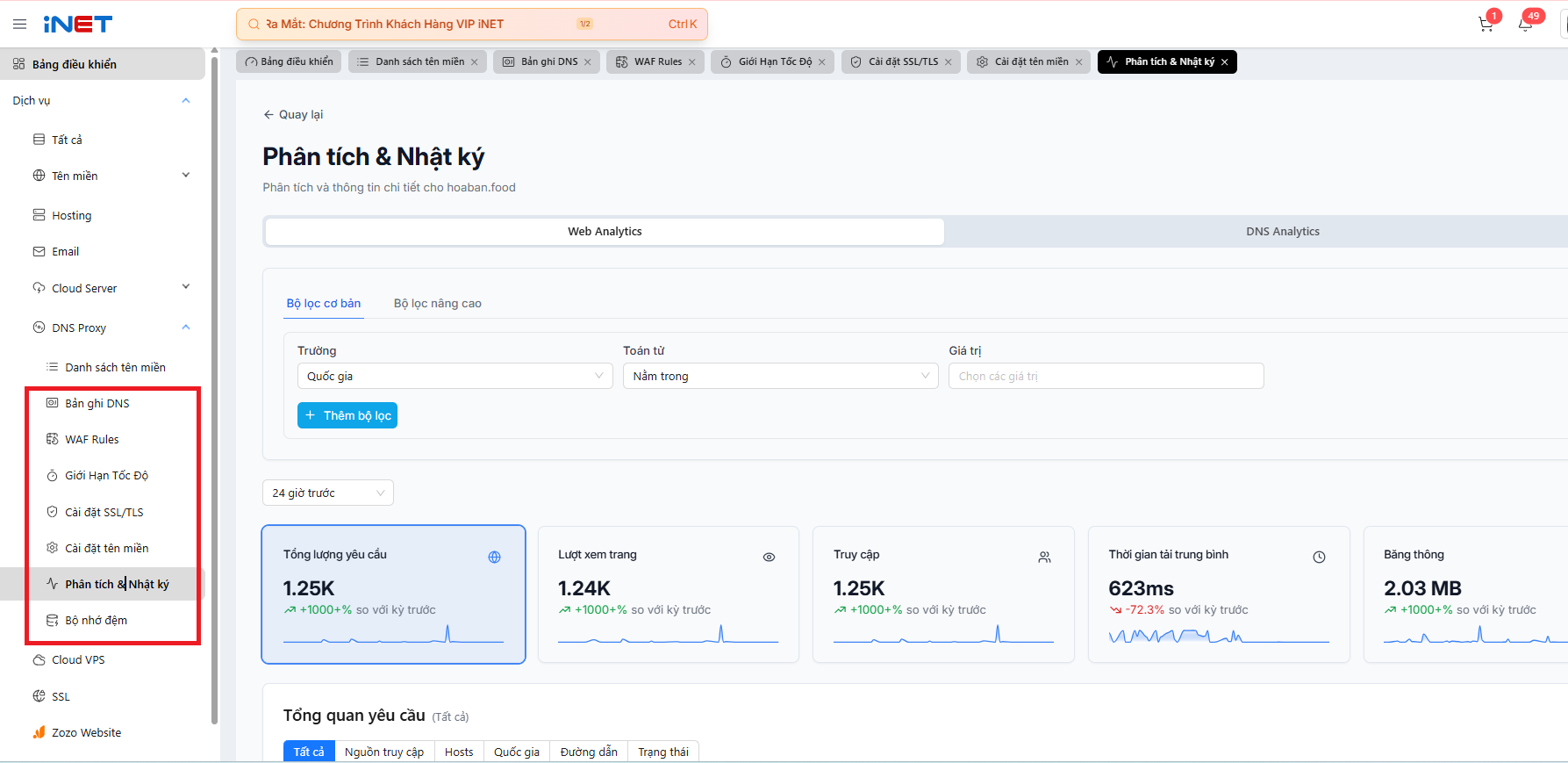Screen dimensions: 1568x763
Task: Expand the Cloud Server submenu
Action: (186, 287)
